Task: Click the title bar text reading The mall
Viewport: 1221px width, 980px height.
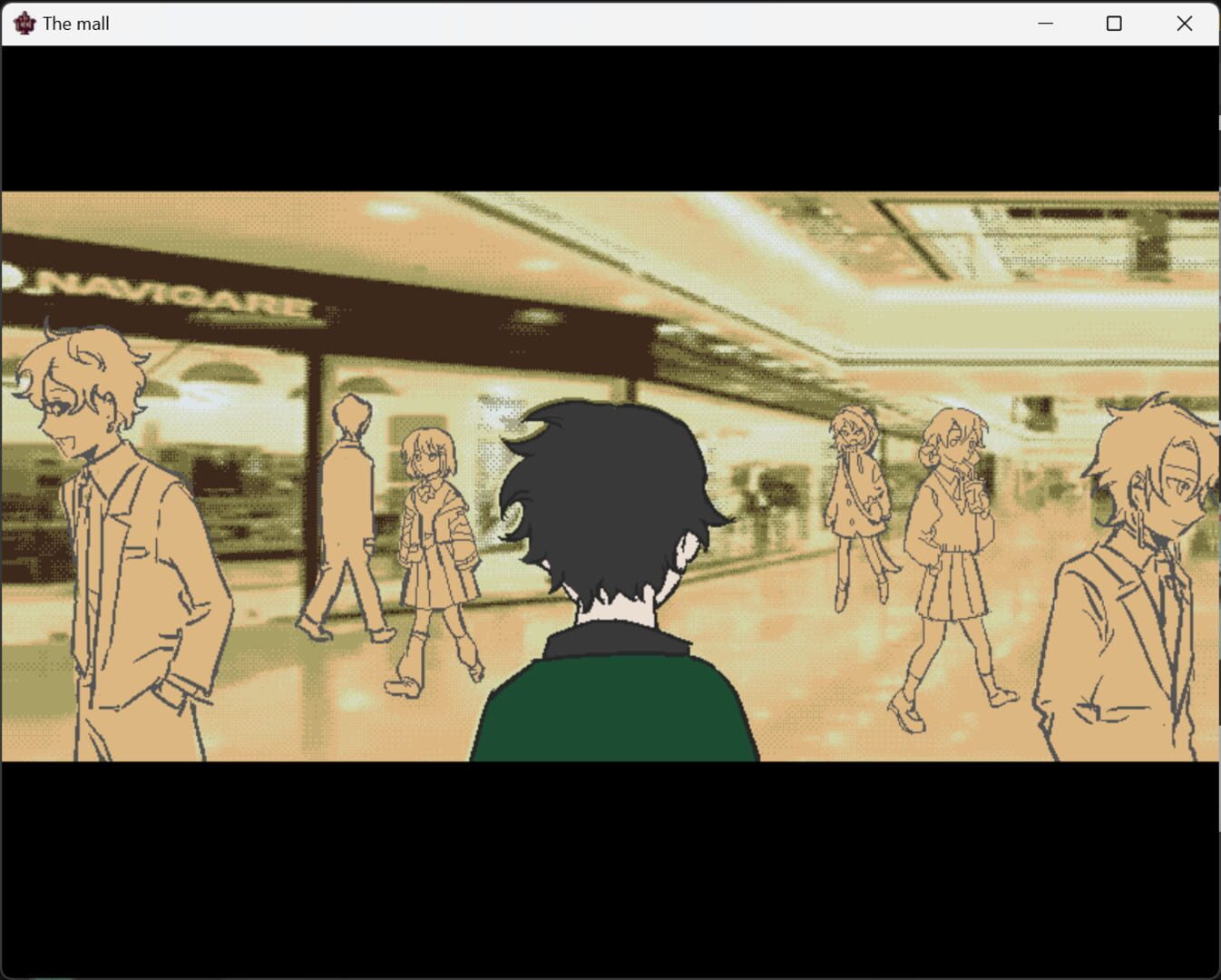Action: click(76, 23)
